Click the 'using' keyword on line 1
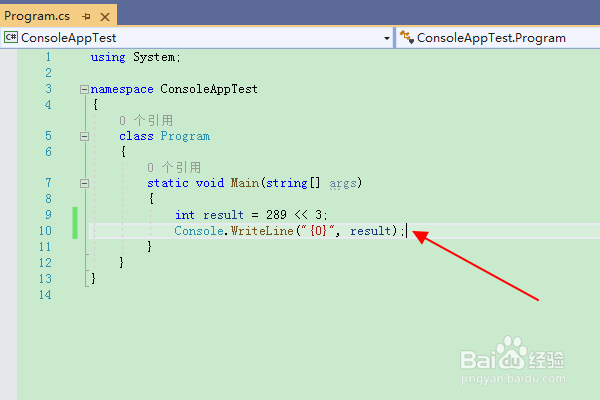The height and width of the screenshot is (400, 600). point(108,57)
